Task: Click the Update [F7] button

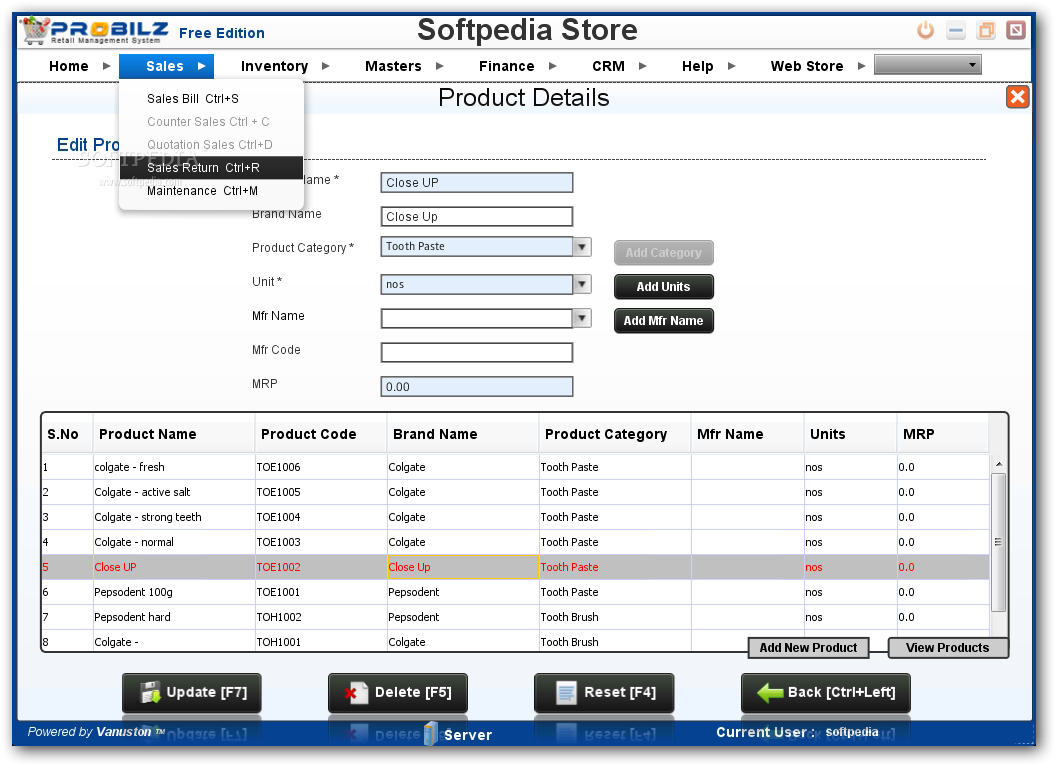Action: point(192,693)
